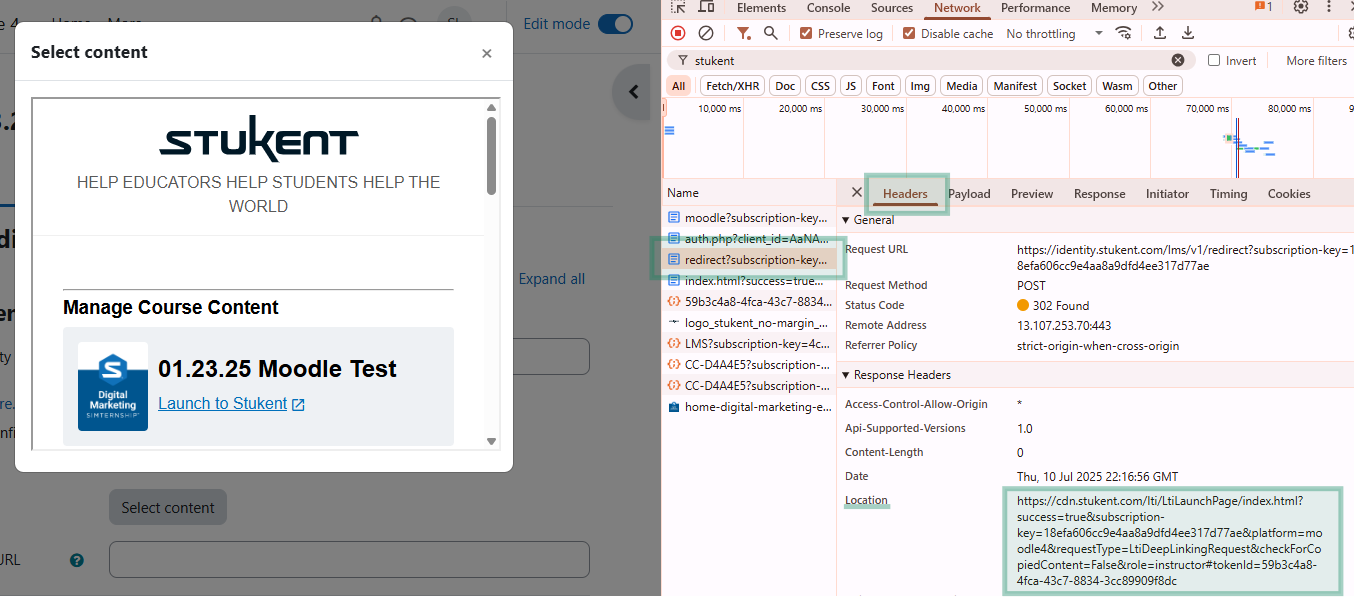
Task: Switch to the Response tab
Action: [x=1100, y=194]
